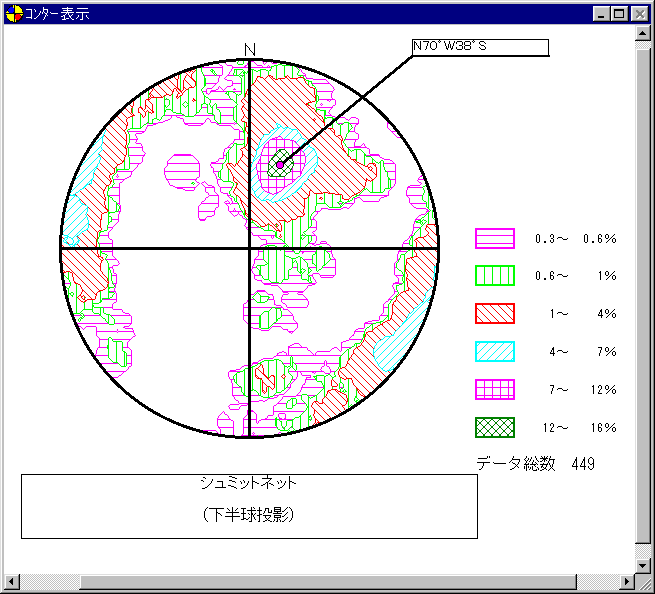Click the 0.6~ 1% legend text
This screenshot has height=594, width=655.
576,276
